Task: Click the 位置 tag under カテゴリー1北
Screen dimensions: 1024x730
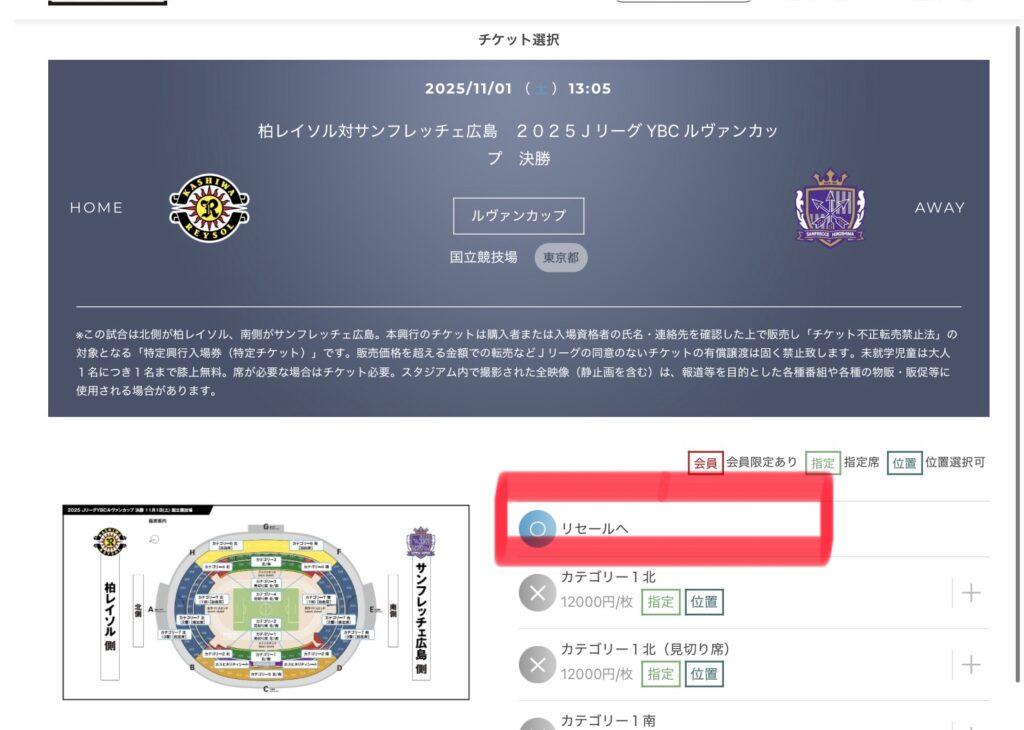Action: [704, 602]
